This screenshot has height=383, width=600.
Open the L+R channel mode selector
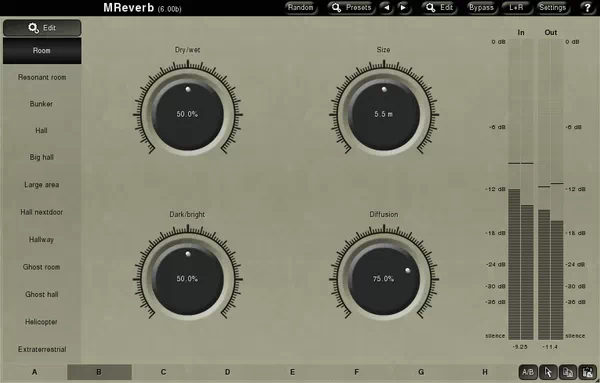tap(516, 8)
